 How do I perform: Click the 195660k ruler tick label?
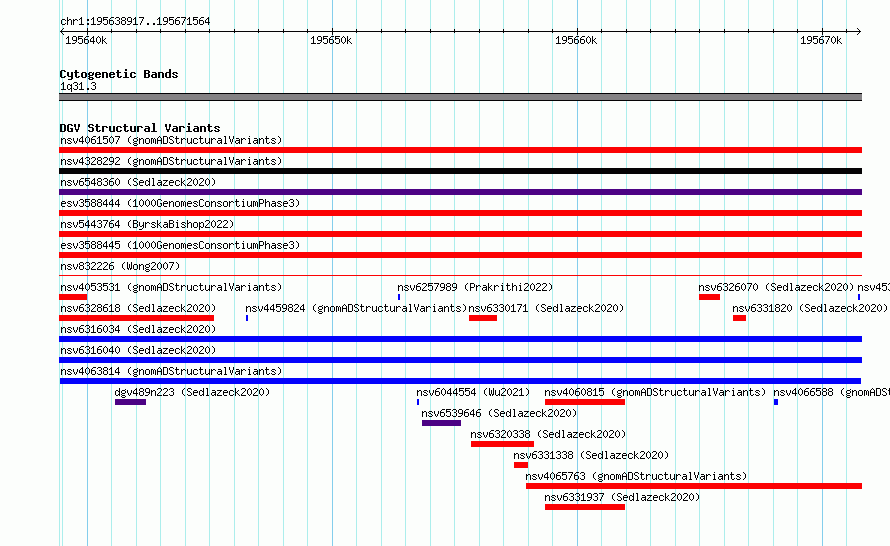click(576, 40)
